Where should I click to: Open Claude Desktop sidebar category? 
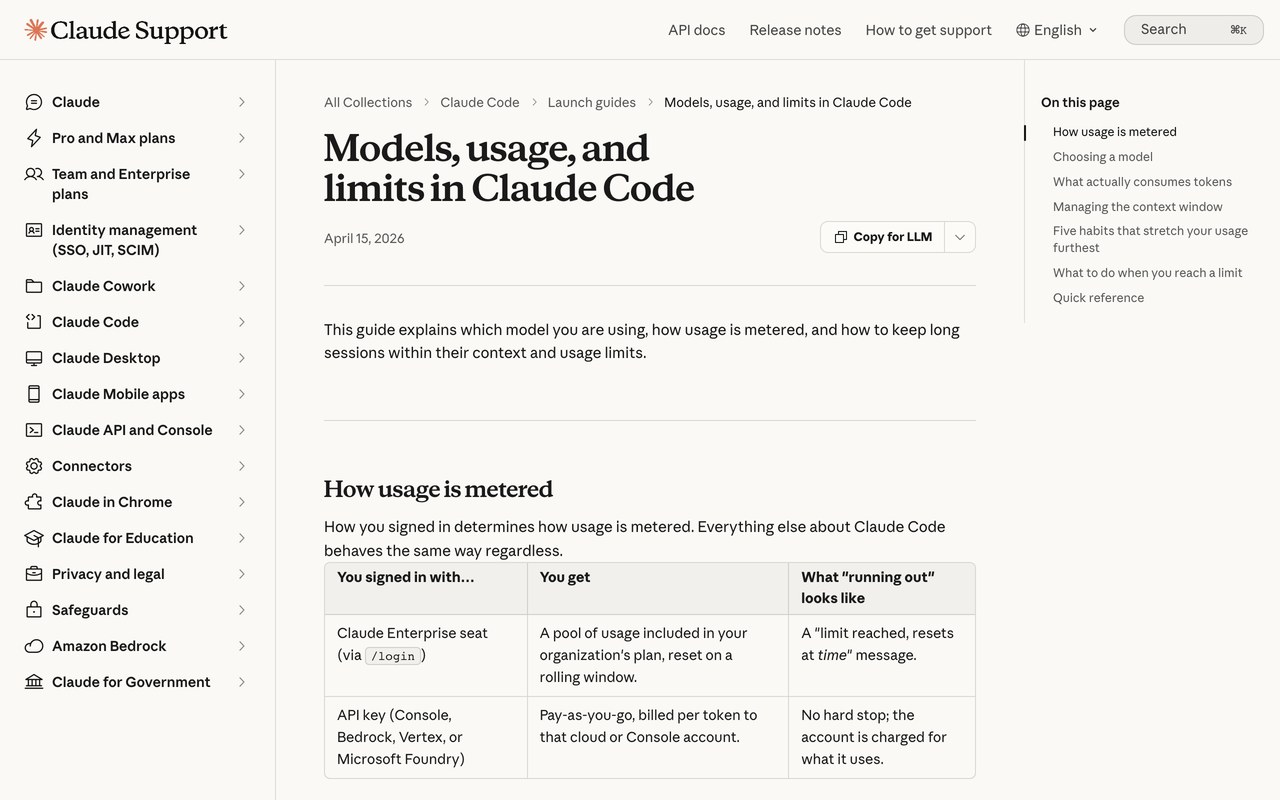(136, 358)
